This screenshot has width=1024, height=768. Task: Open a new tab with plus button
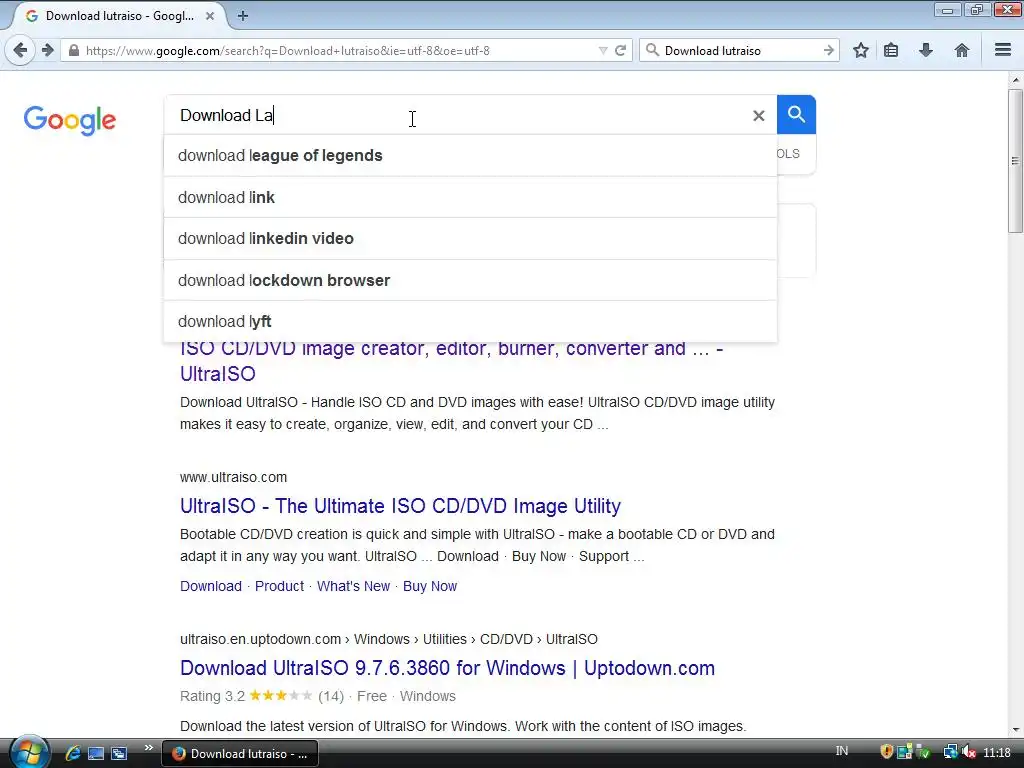click(x=242, y=16)
